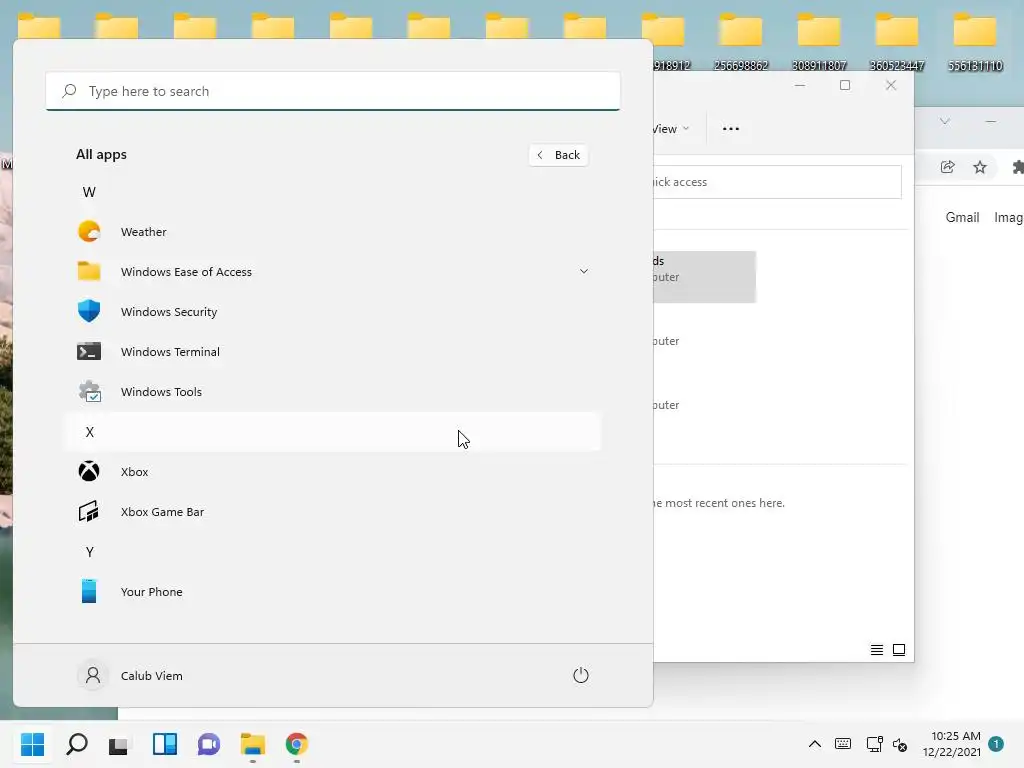Switch to Google Chrome on taskbar
1024x768 pixels.
tap(296, 744)
